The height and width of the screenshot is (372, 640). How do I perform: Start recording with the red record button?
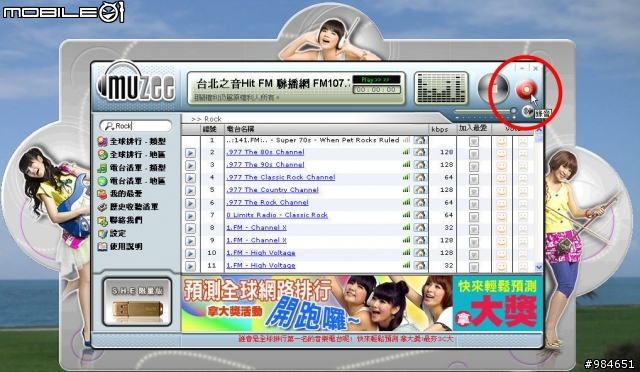click(x=527, y=89)
